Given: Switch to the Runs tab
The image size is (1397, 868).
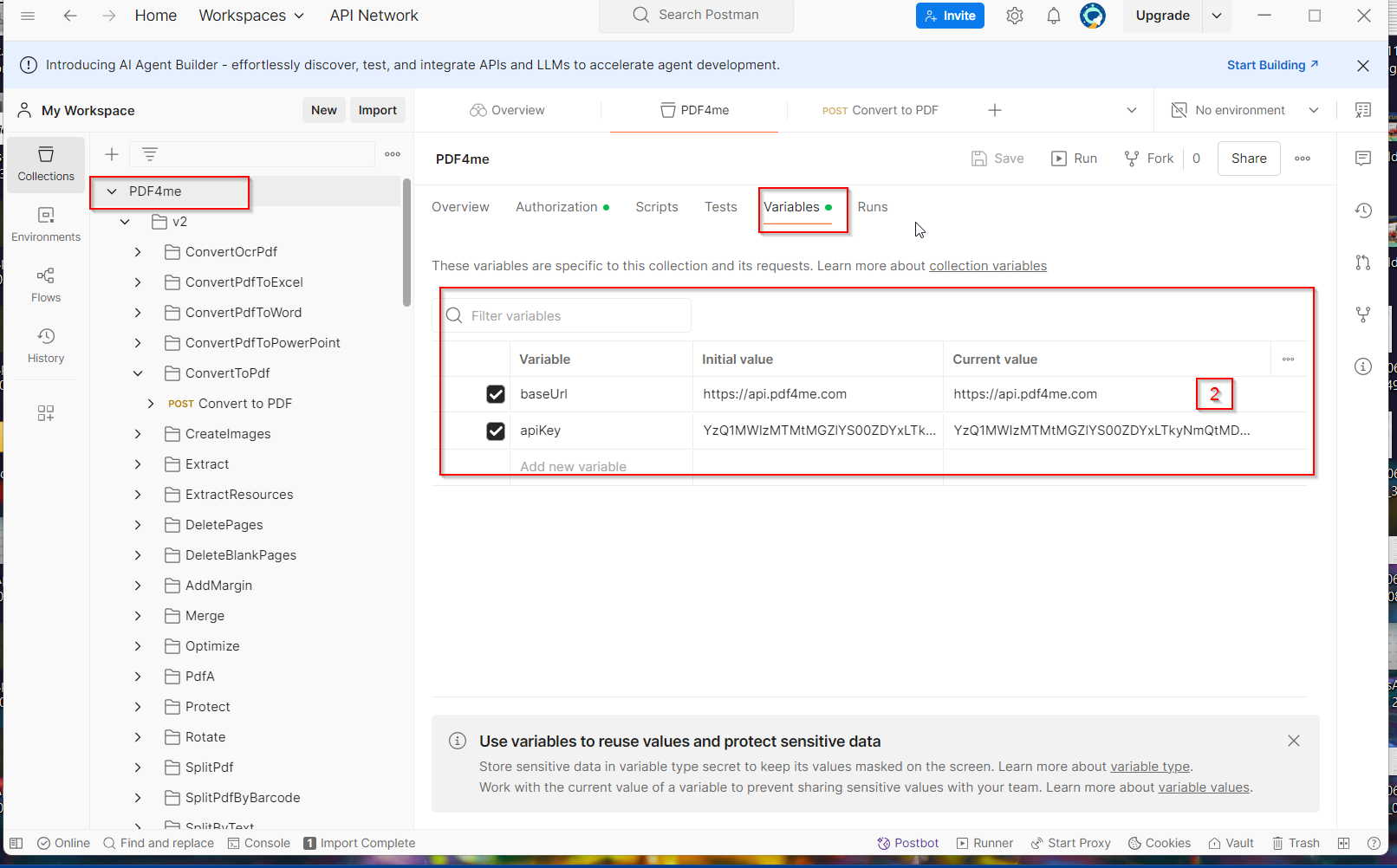Looking at the screenshot, I should [x=873, y=207].
